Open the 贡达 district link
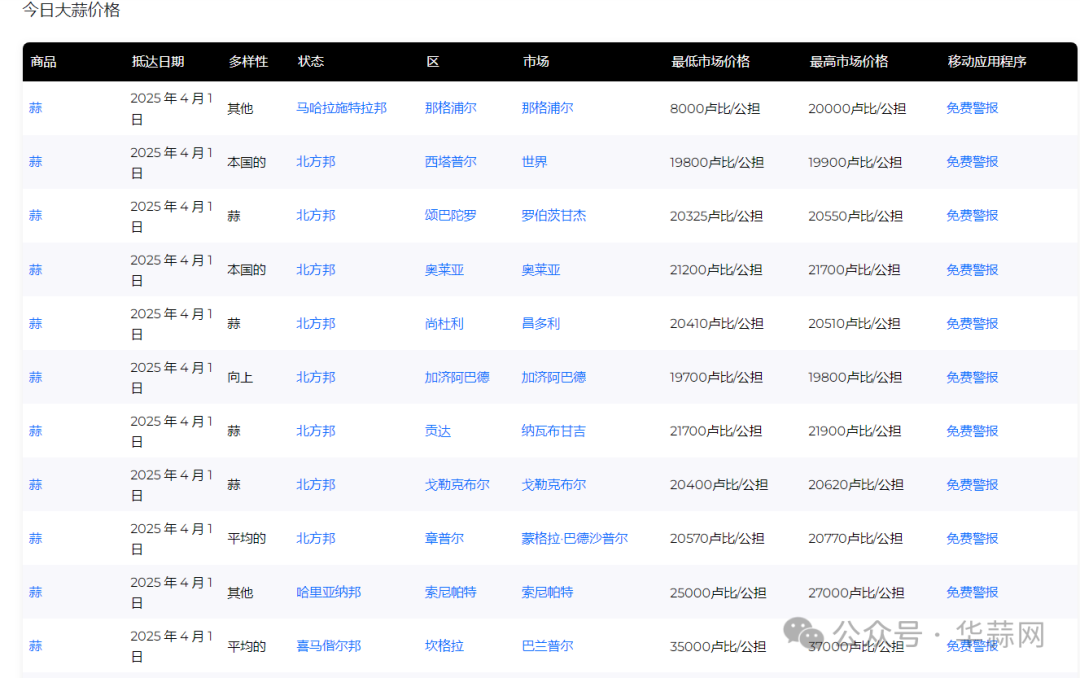 [438, 431]
